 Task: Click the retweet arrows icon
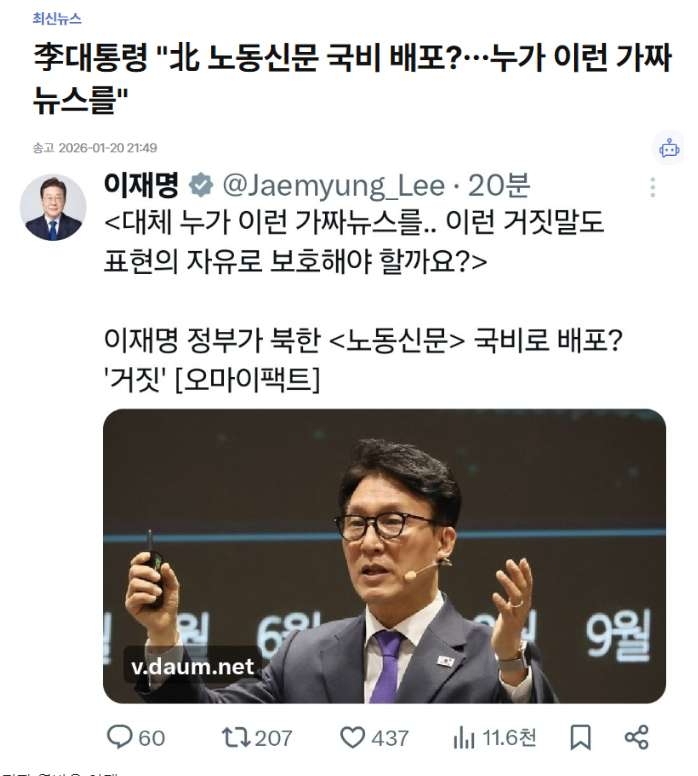pyautogui.click(x=236, y=737)
